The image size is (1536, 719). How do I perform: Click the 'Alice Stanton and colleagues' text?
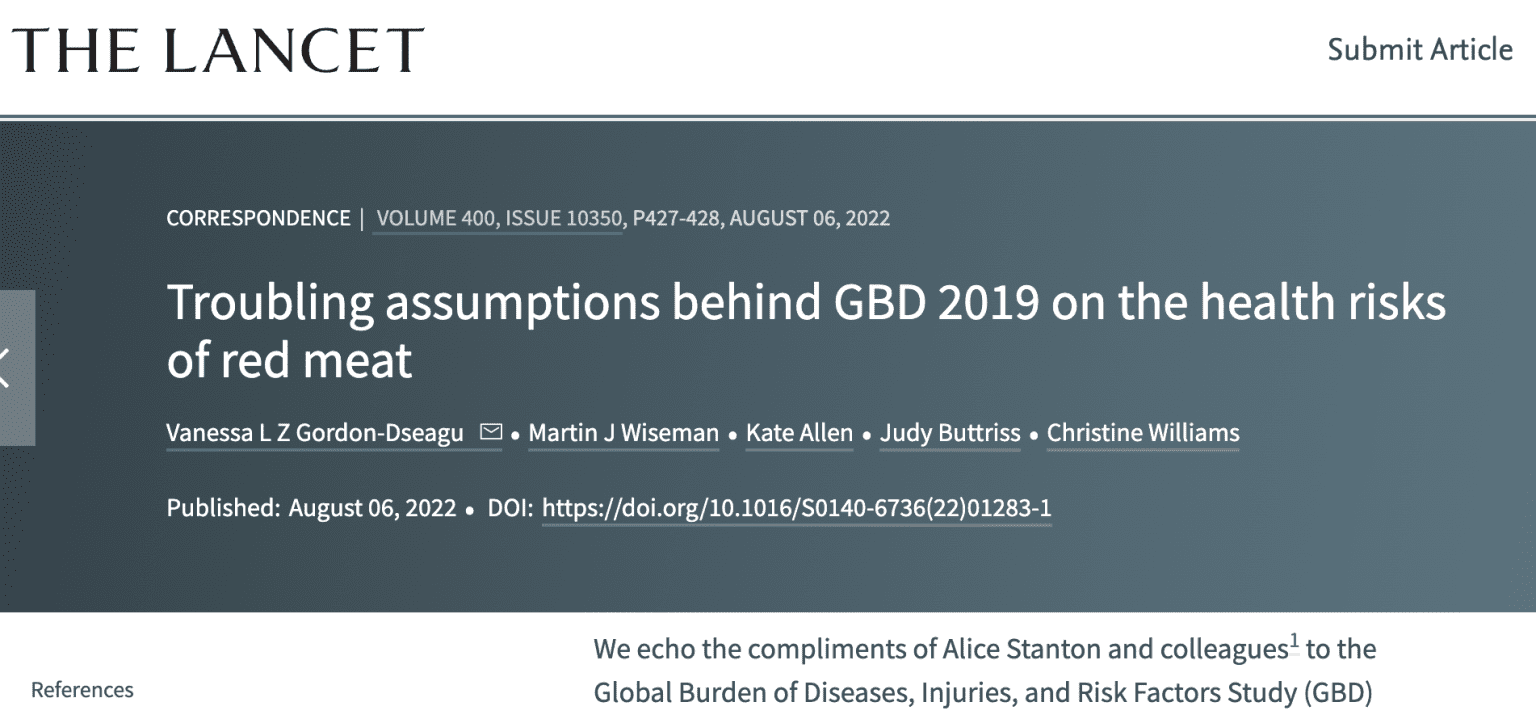point(1115,649)
